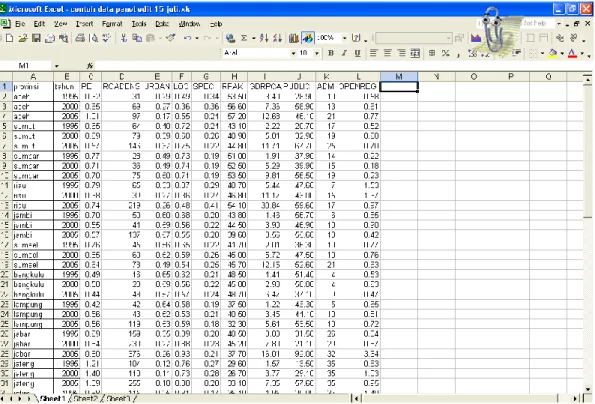Toggle Center alignment
The width and height of the screenshot is (595, 404).
tap(387, 53)
